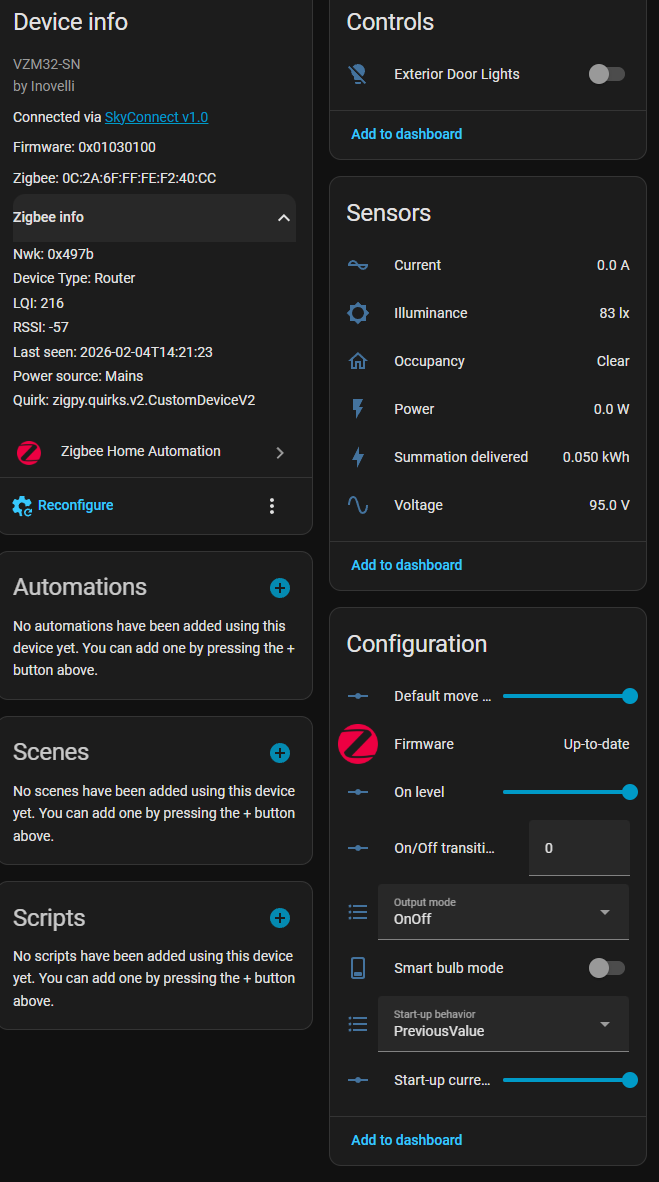659x1182 pixels.
Task: Click the plus icon next to Automations
Action: click(280, 588)
